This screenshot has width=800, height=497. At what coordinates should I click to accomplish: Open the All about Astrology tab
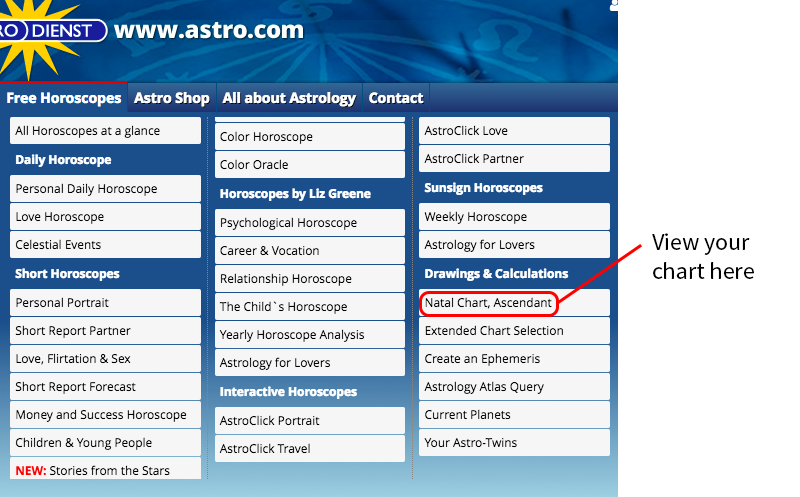click(x=289, y=97)
